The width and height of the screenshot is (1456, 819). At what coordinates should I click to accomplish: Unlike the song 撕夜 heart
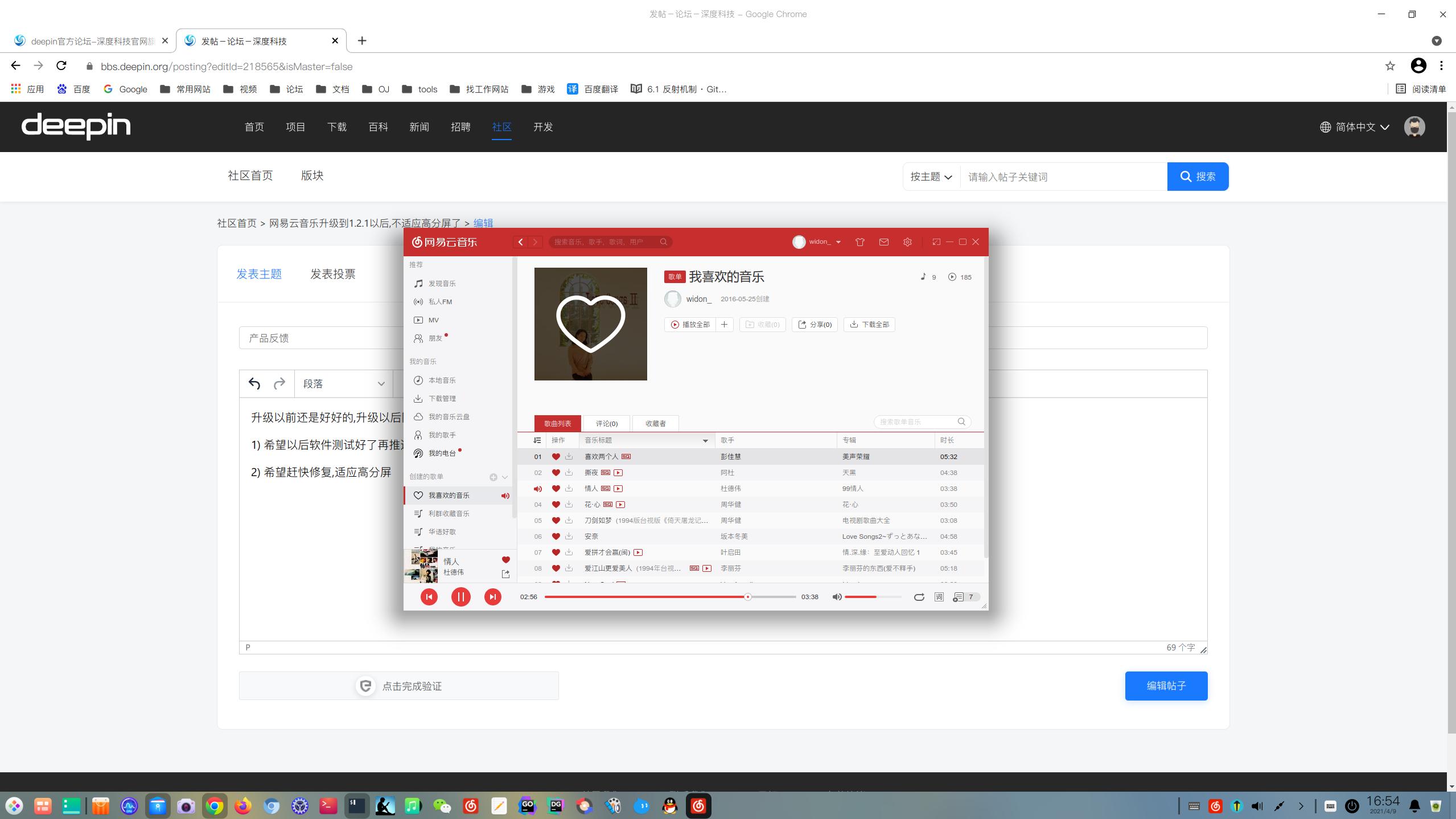point(556,473)
